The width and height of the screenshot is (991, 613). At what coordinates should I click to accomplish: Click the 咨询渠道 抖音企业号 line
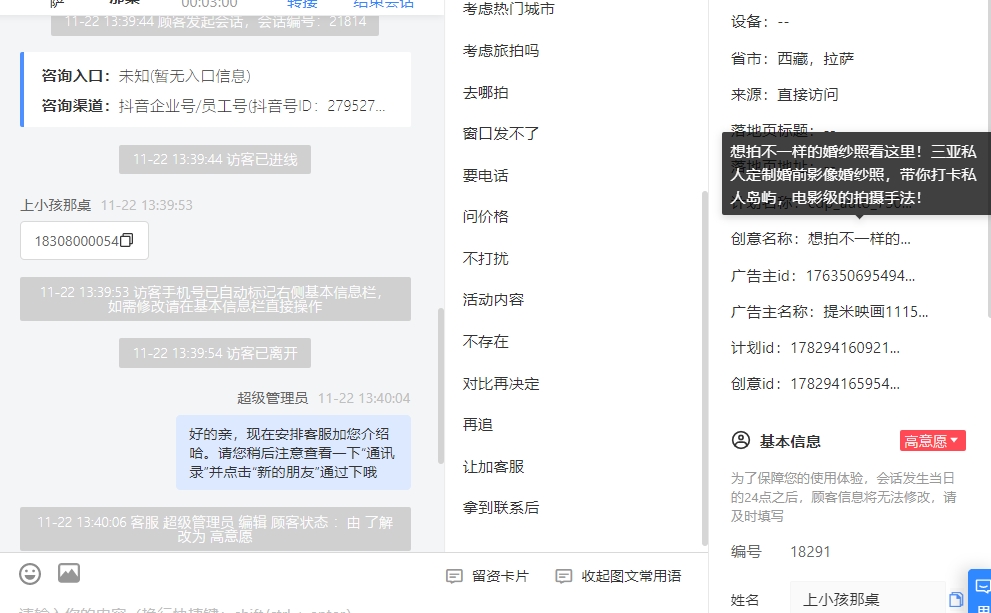[x=214, y=106]
